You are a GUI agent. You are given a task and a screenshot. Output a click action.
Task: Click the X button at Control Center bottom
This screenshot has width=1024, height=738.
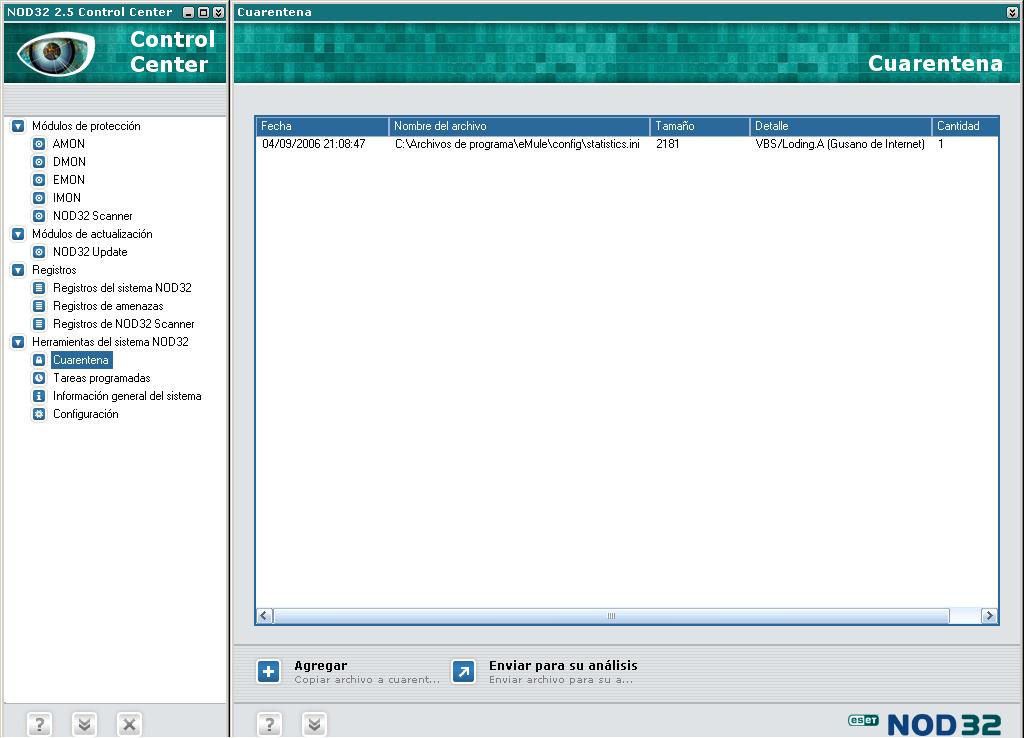click(129, 724)
